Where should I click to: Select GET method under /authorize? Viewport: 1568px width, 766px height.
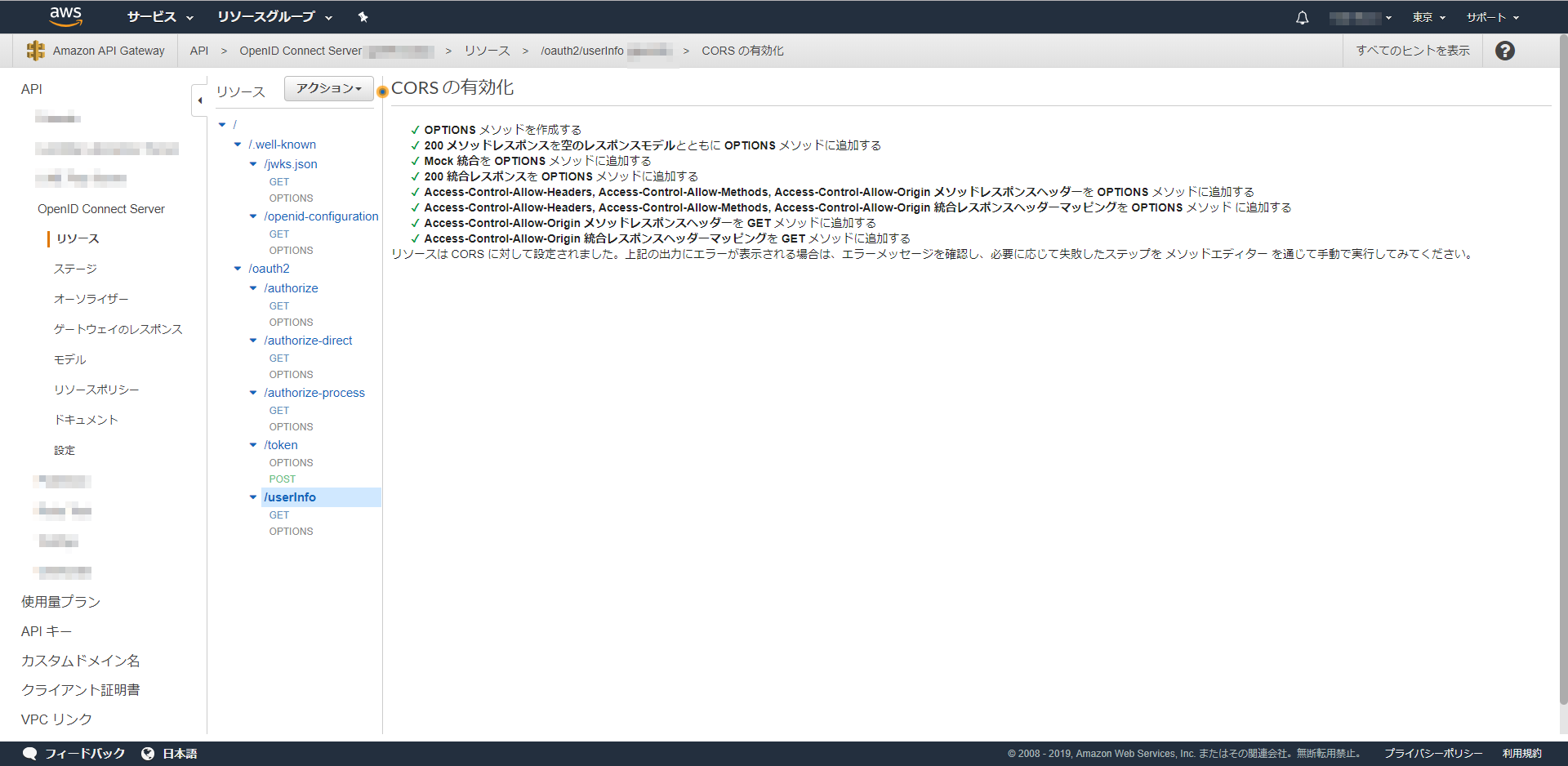tap(279, 306)
